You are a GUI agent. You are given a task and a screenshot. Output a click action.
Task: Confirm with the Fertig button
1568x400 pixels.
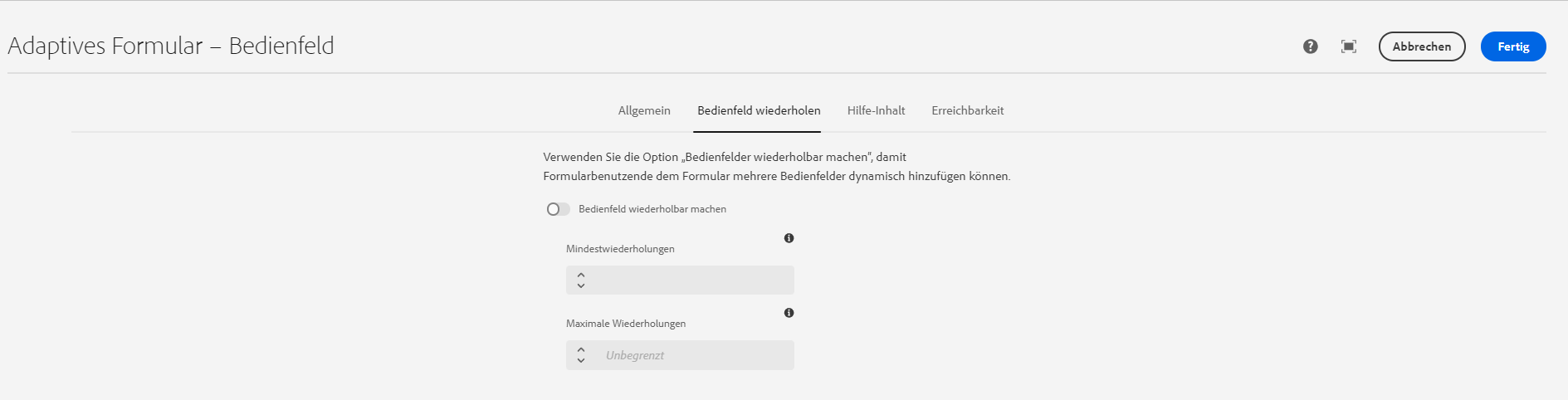pyautogui.click(x=1513, y=46)
